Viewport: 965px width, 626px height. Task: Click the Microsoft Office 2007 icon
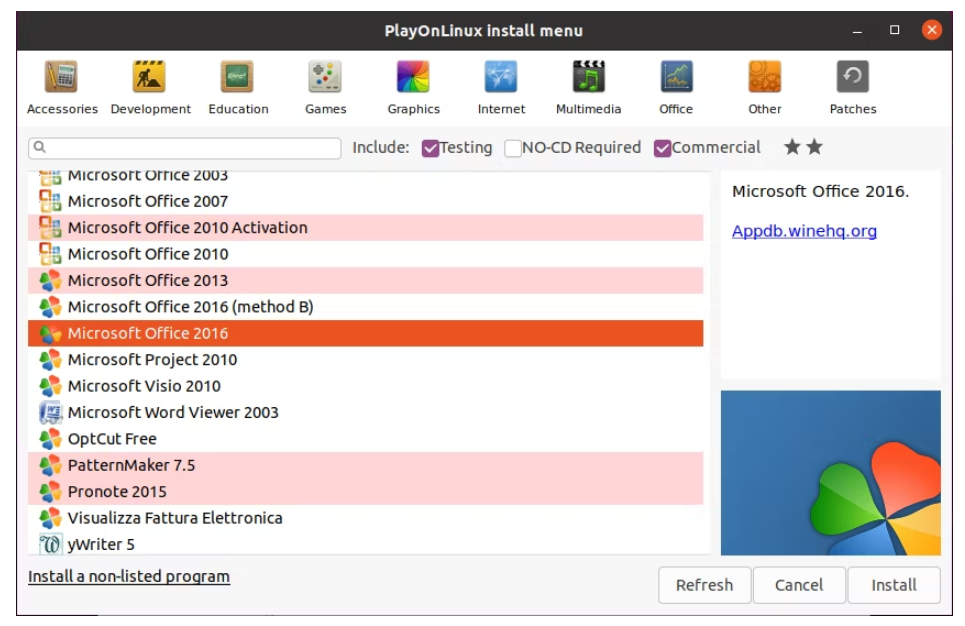(50, 201)
